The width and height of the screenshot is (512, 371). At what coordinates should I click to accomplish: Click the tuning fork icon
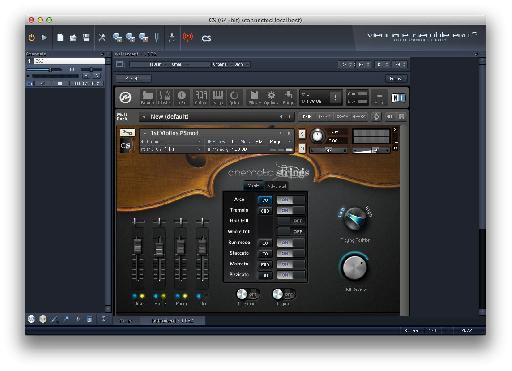coord(156,38)
